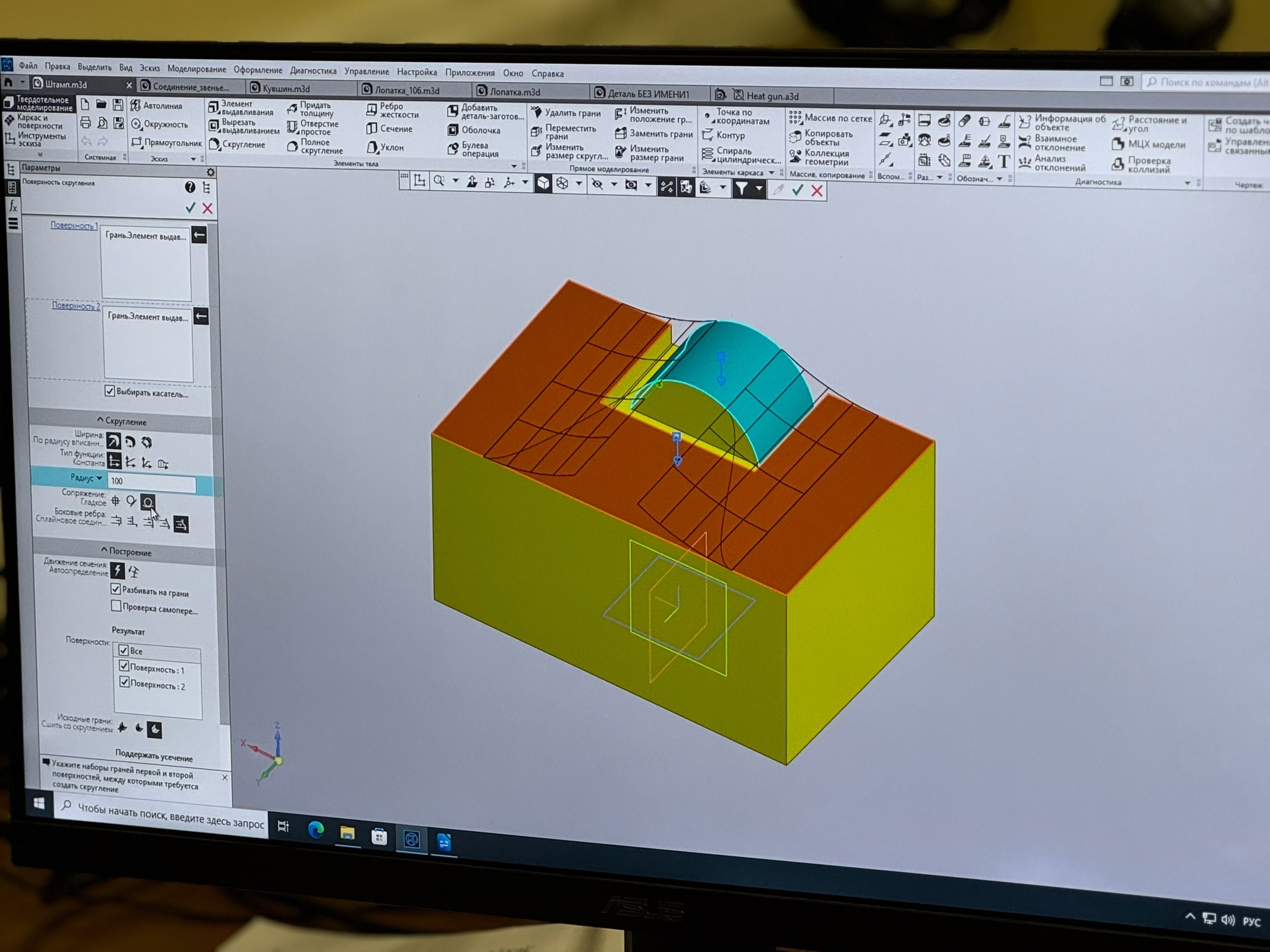Click the Проверка коллизий icon
This screenshot has width=1270, height=952.
point(1117,164)
